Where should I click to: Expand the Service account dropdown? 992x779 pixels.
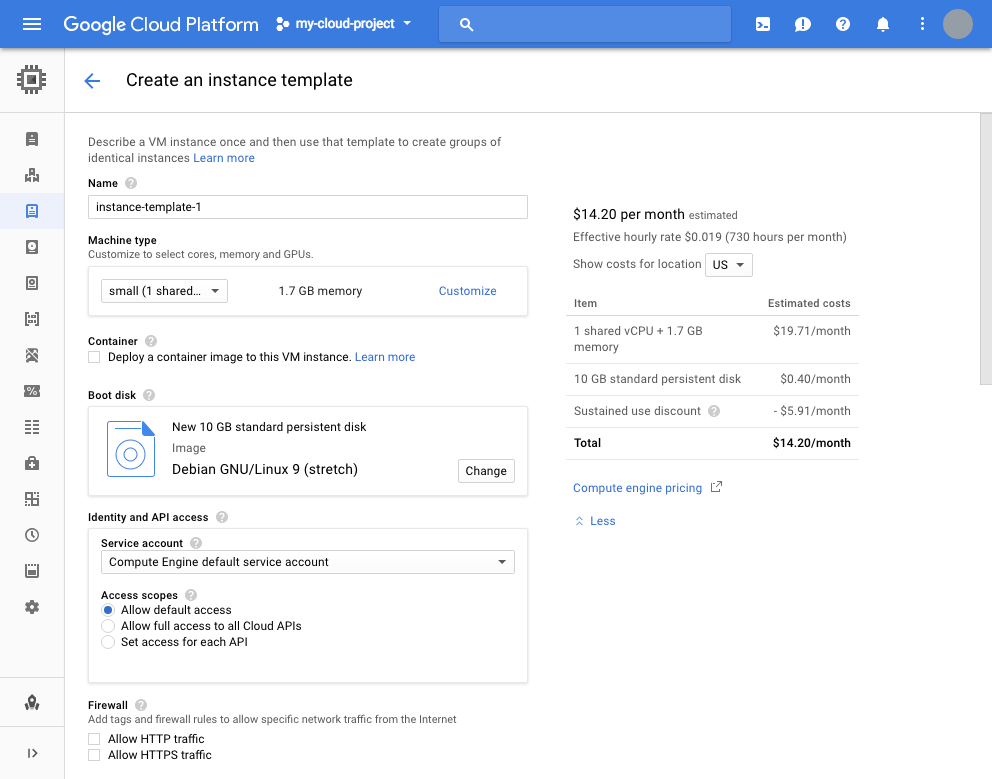coord(307,562)
